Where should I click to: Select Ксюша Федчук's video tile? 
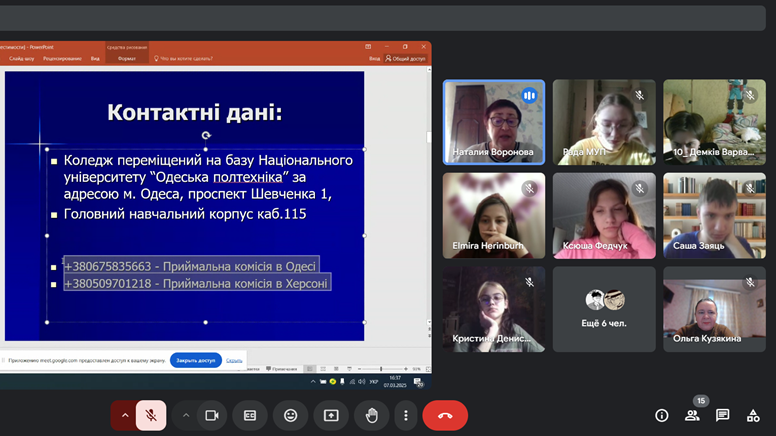(604, 215)
